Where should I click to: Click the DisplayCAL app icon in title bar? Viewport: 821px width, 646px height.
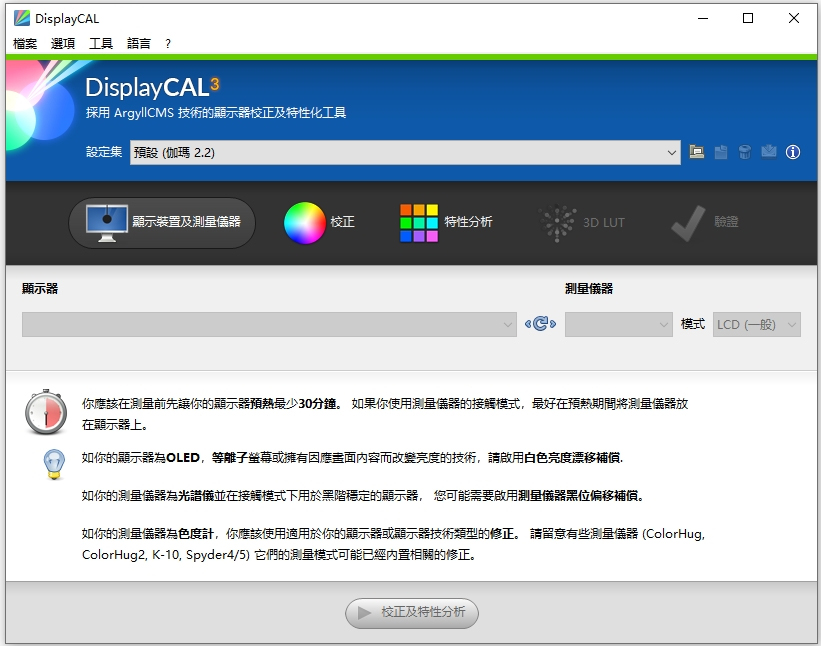point(21,18)
